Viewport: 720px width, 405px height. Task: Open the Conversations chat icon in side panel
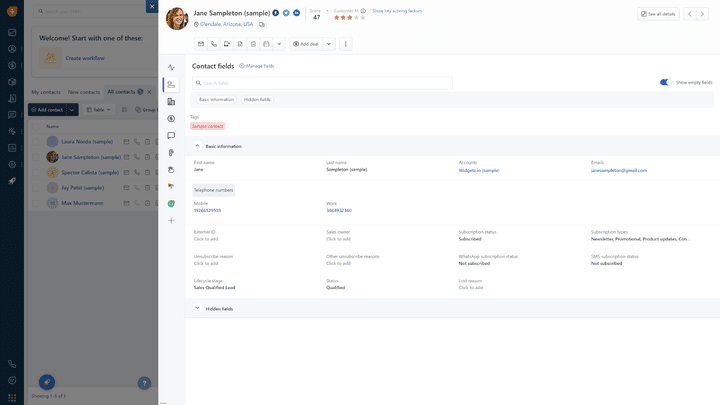(x=171, y=136)
